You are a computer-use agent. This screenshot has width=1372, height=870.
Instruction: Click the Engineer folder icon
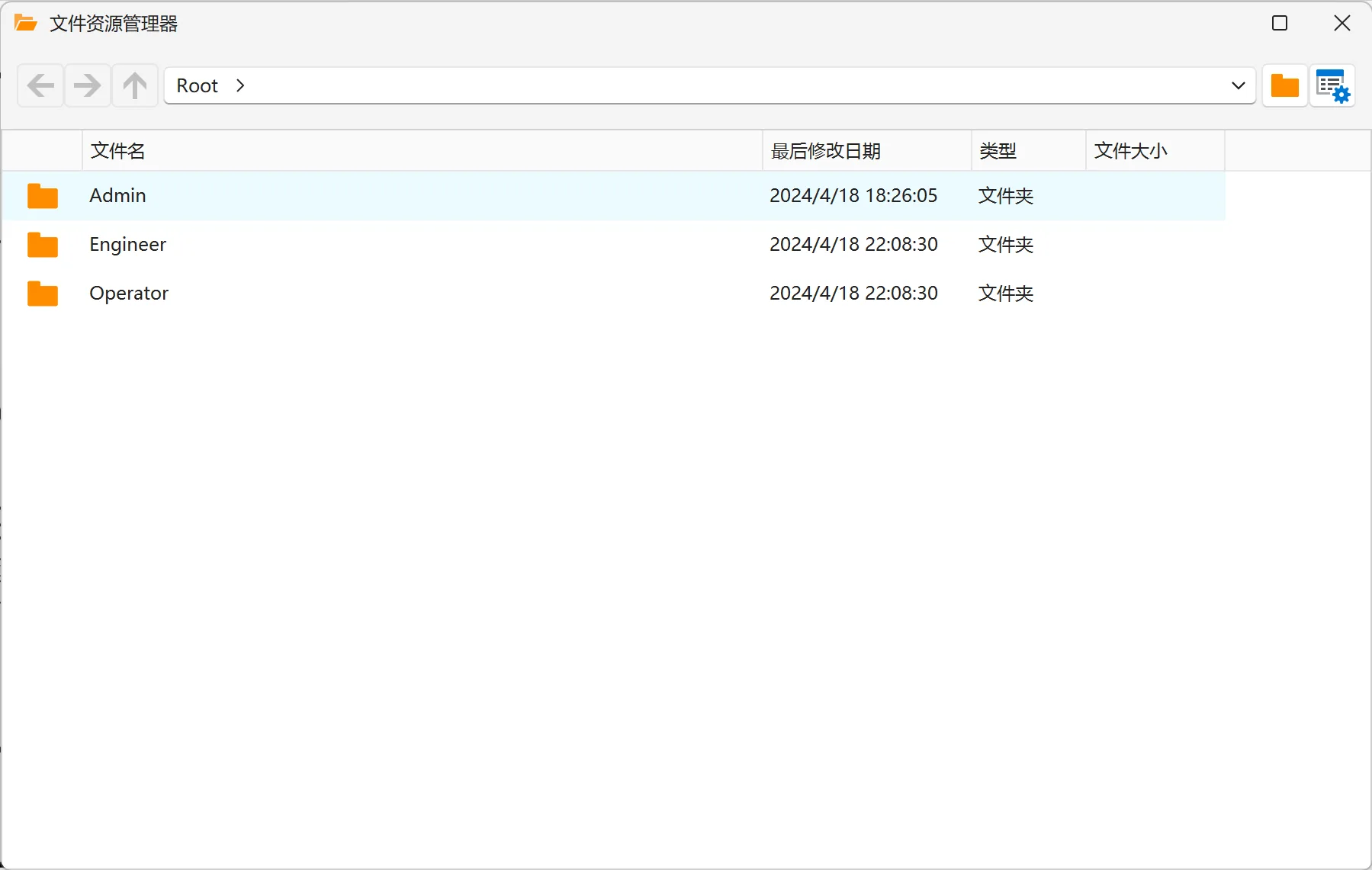coord(43,245)
